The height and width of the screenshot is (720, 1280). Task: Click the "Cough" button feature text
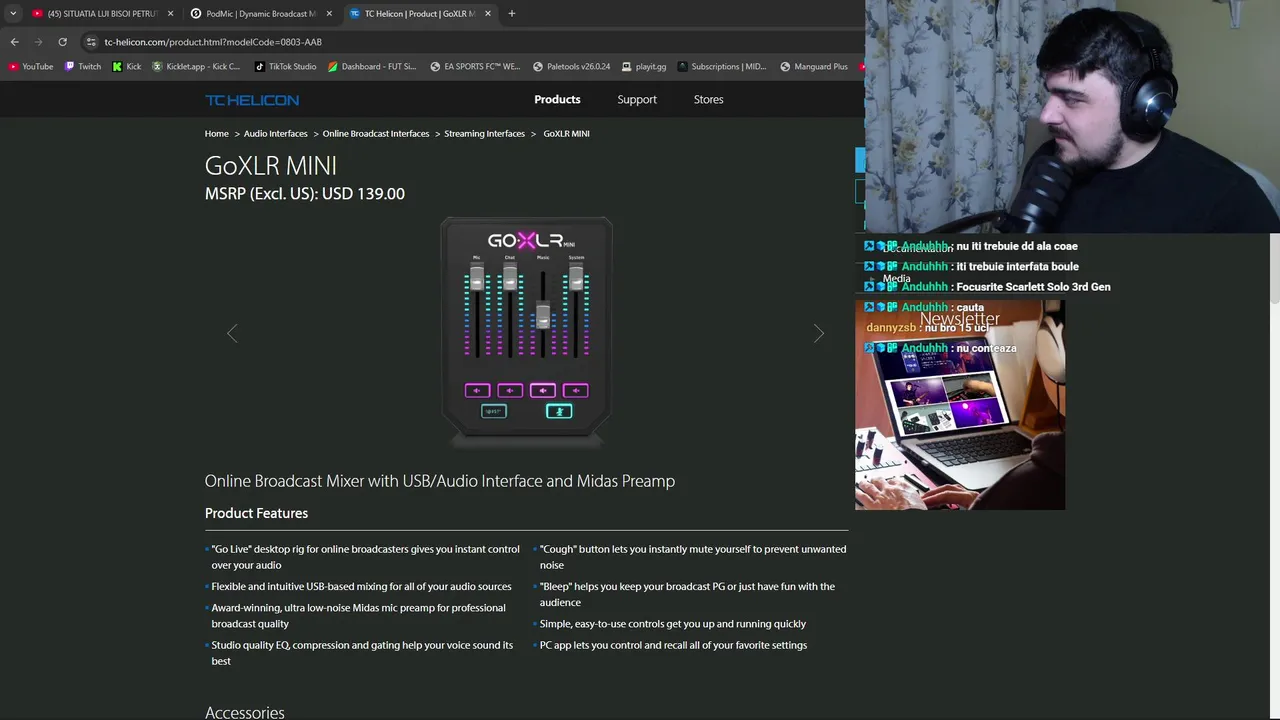(x=693, y=557)
